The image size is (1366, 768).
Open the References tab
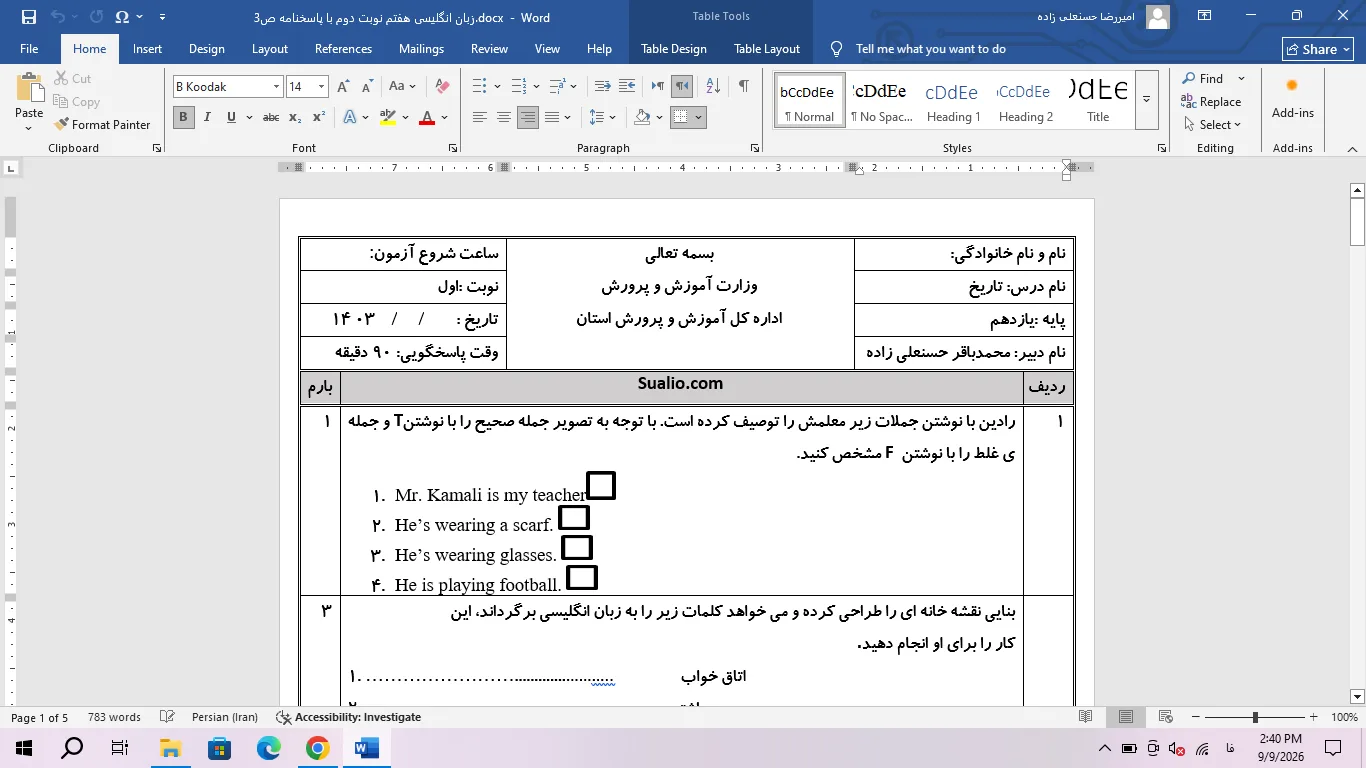pos(343,49)
